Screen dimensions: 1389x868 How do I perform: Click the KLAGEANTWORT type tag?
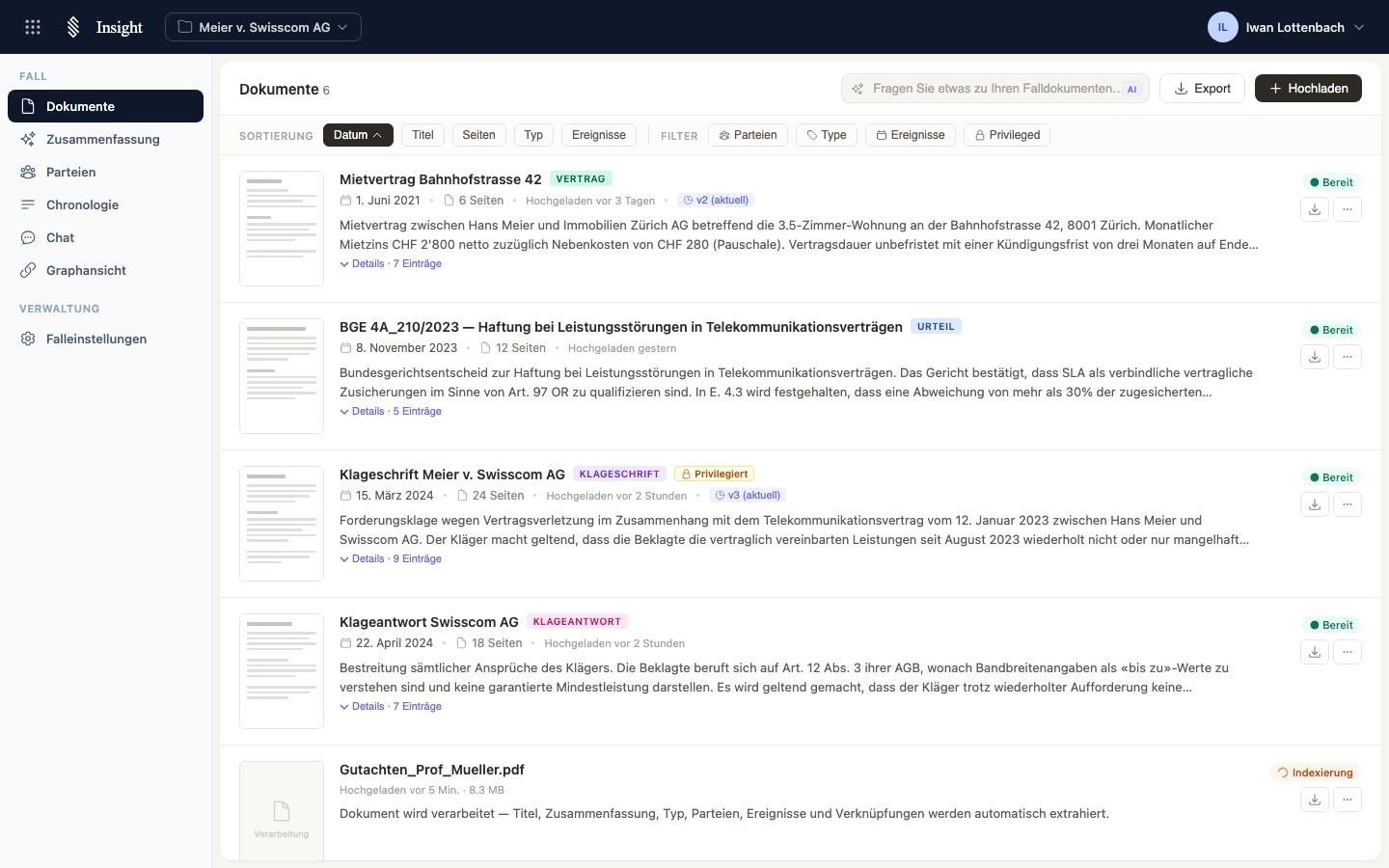pyautogui.click(x=577, y=622)
